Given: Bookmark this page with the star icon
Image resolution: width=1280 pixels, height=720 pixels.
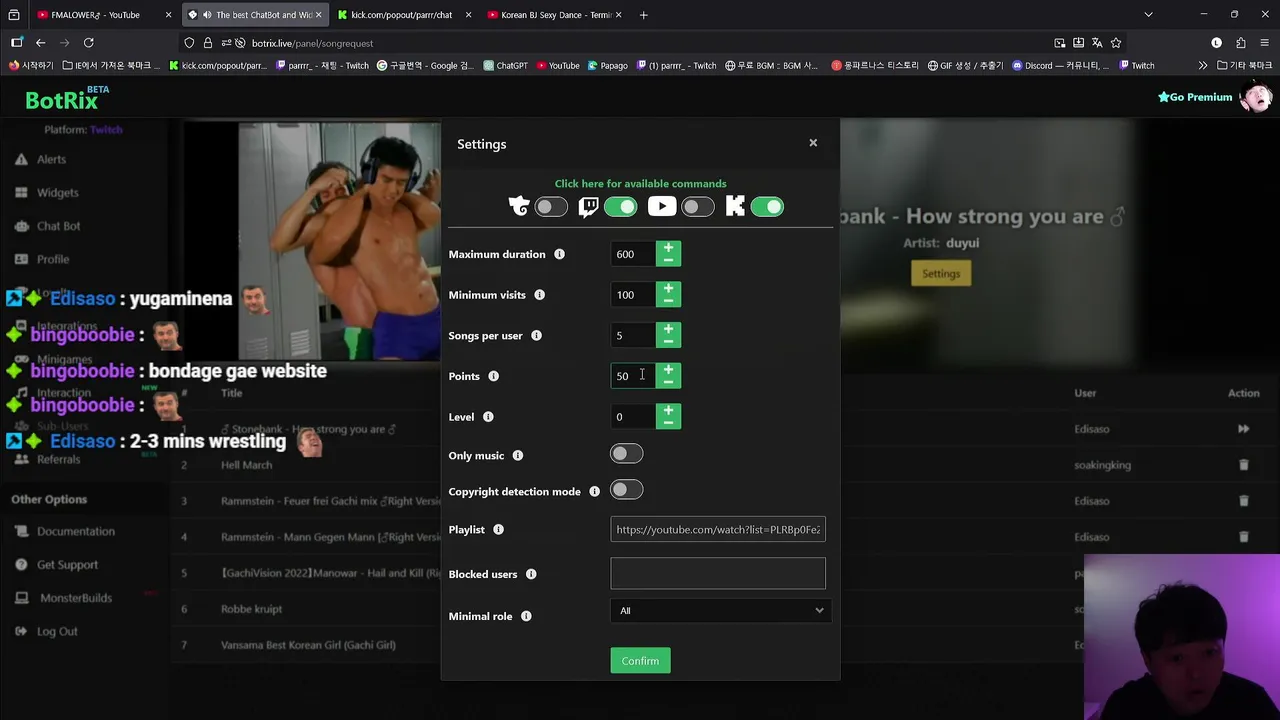Looking at the screenshot, I should click(1116, 43).
